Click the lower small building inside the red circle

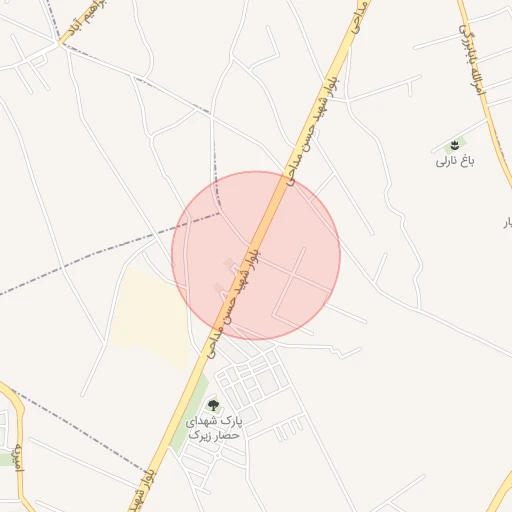click(218, 287)
